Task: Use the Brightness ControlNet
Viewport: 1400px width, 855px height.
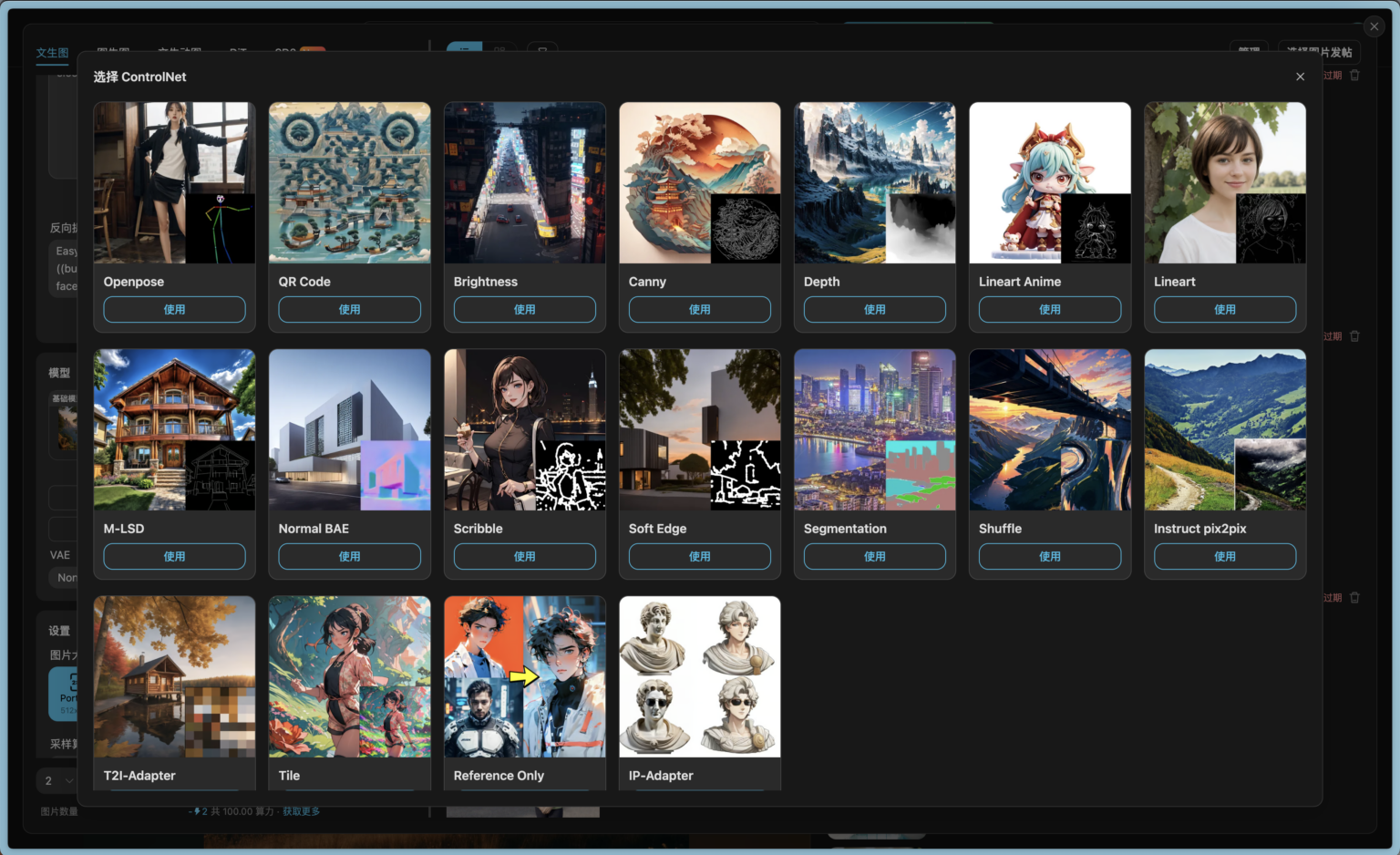Action: tap(524, 309)
